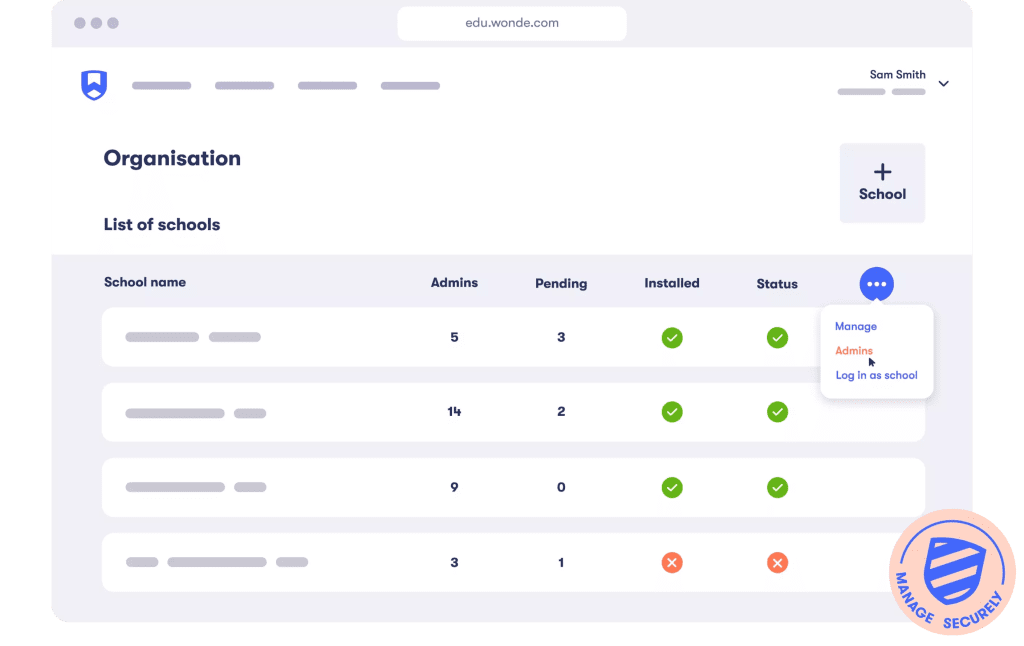This screenshot has height=646, width=1024.
Task: Choose Admins in the popup menu
Action: click(x=854, y=351)
